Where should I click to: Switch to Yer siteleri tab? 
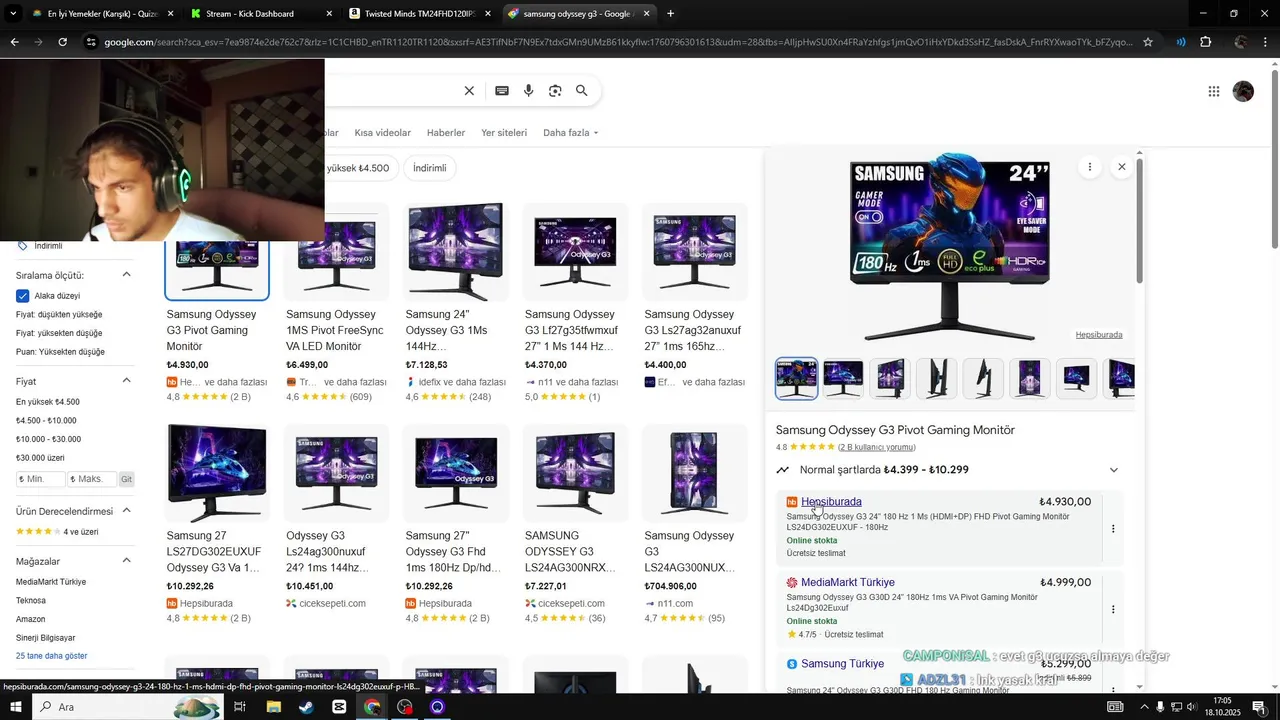pos(504,133)
